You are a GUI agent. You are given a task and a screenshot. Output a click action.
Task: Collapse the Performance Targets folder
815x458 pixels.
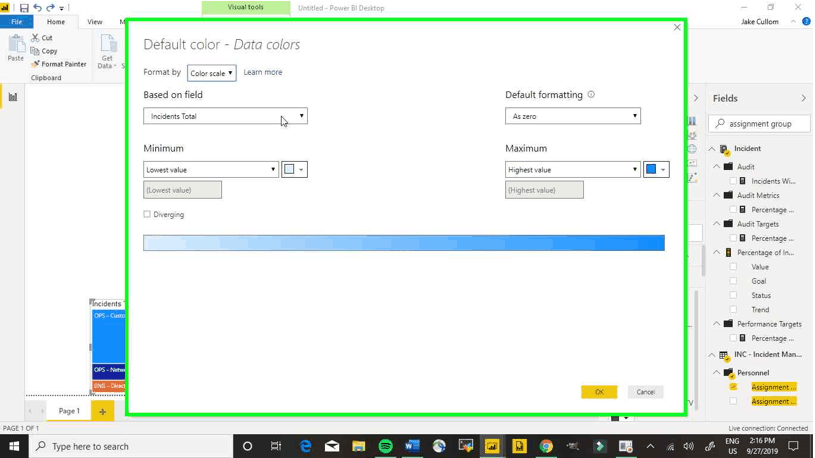pos(717,323)
